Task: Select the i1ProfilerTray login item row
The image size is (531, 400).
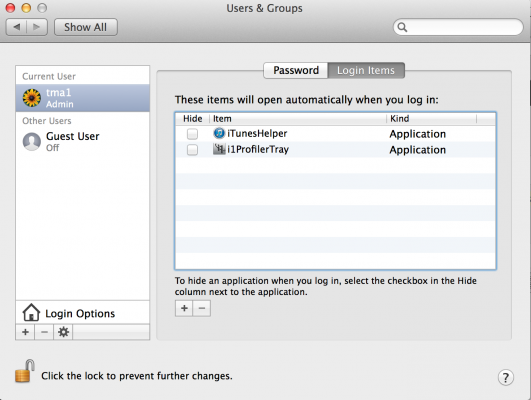Action: [335, 150]
